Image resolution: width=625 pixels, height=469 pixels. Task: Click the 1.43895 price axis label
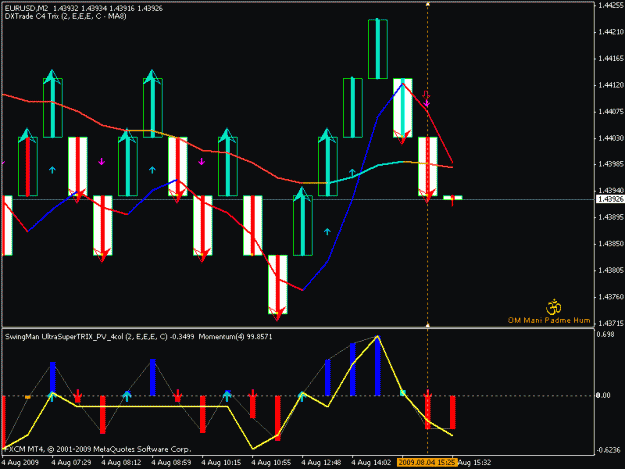[611, 217]
